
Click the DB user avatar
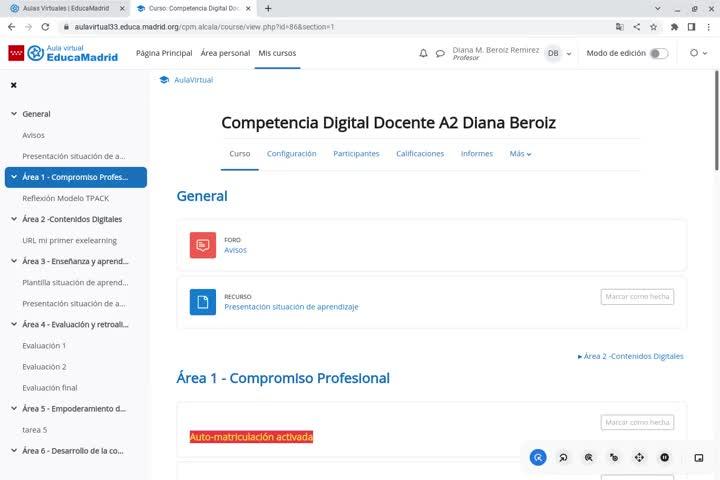[553, 53]
